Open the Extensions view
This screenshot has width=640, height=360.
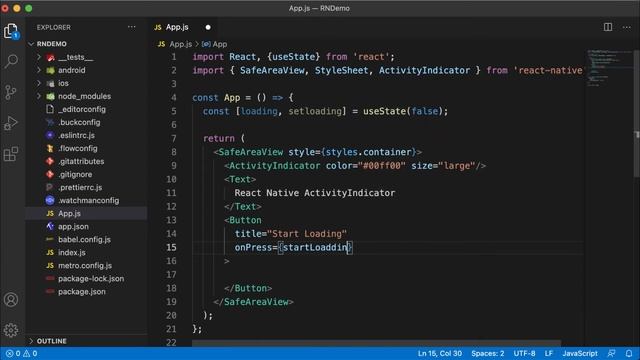[x=11, y=154]
